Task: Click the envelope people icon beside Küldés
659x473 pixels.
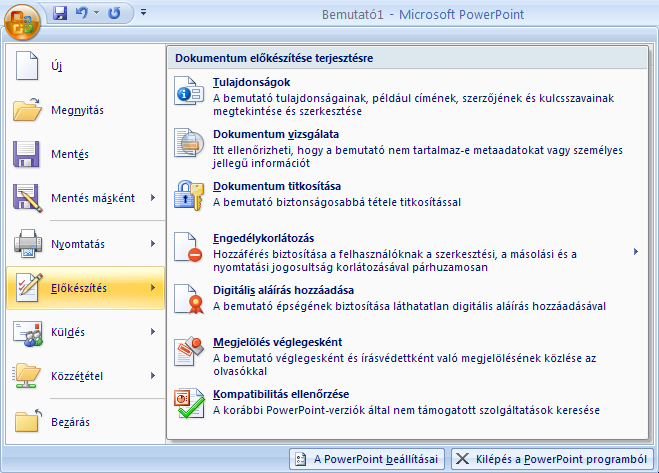Action: click(28, 333)
